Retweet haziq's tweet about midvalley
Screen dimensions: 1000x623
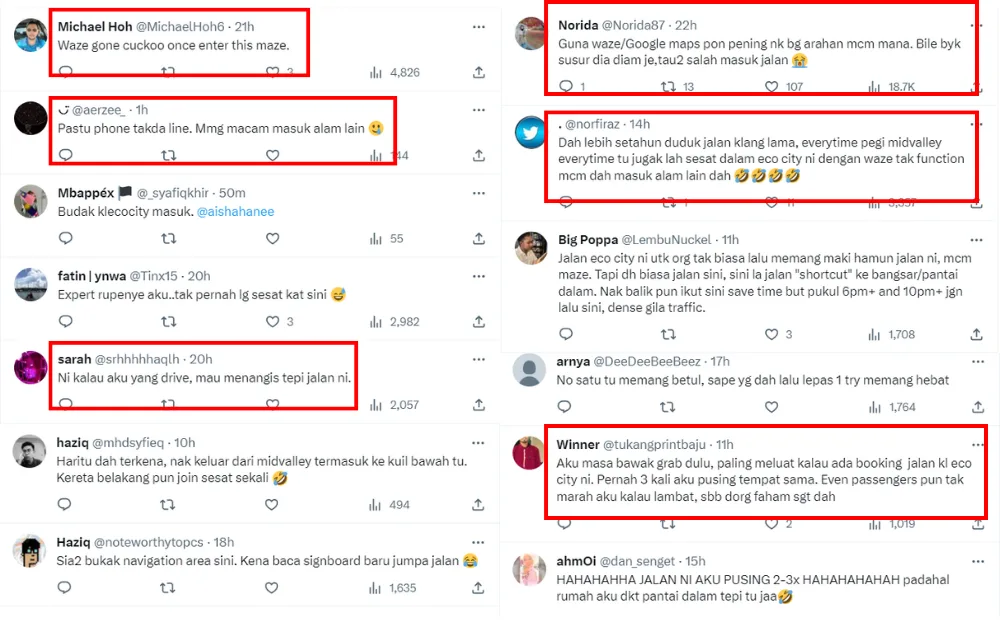click(169, 505)
